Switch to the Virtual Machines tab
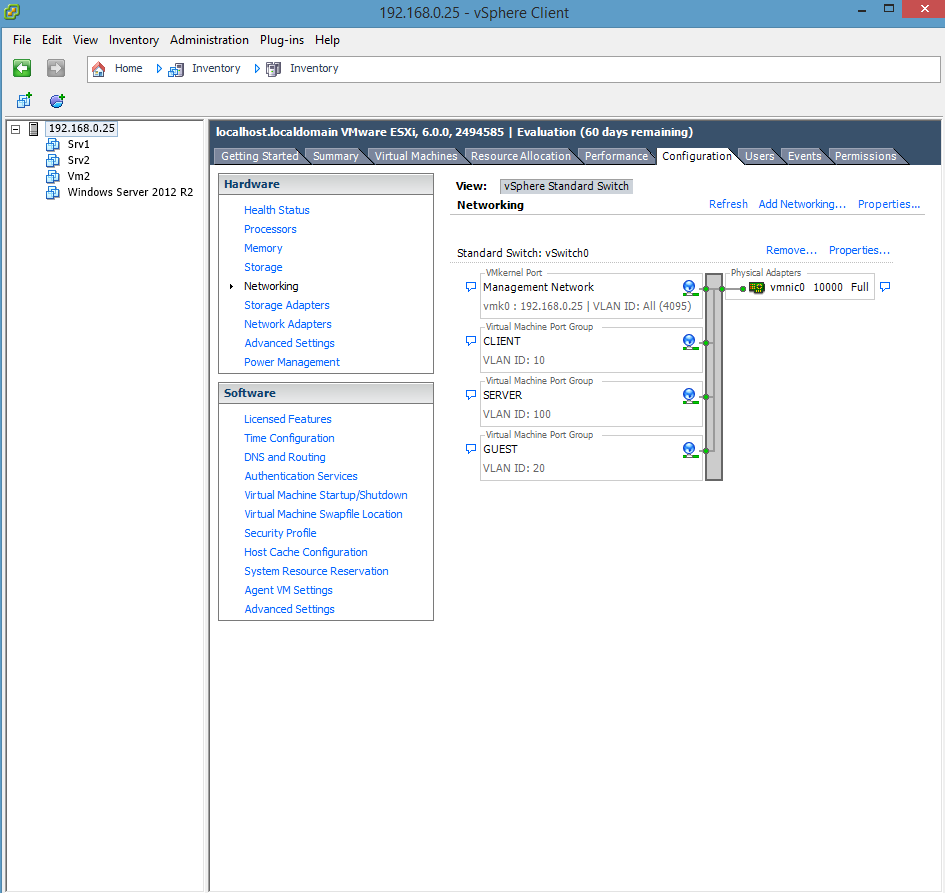Viewport: 945px width, 893px height. point(416,156)
